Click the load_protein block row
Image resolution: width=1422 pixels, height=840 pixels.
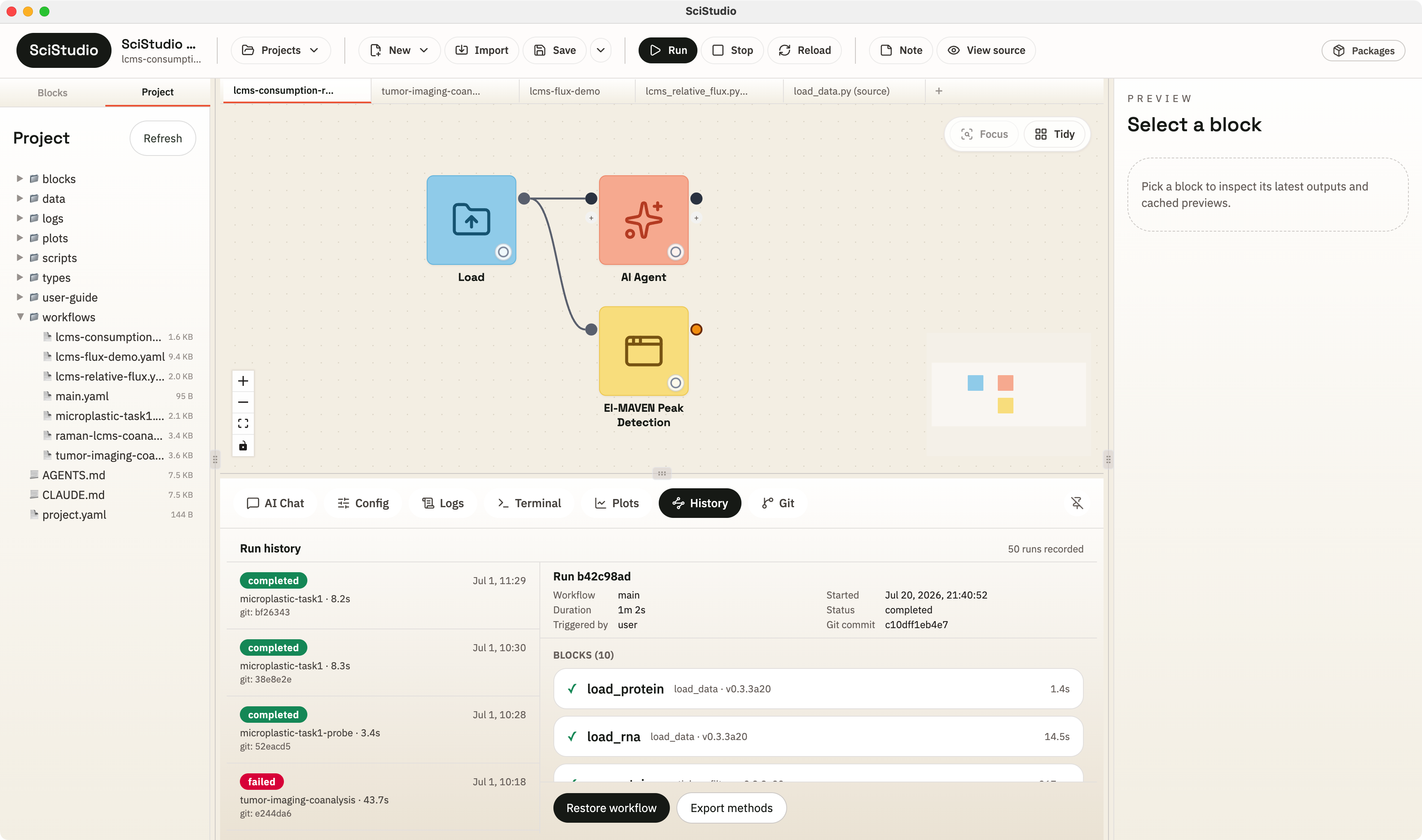click(818, 689)
